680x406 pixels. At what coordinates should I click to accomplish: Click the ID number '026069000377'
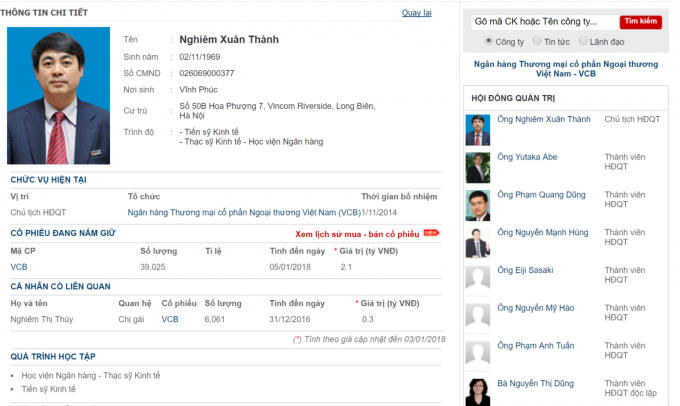tap(207, 73)
